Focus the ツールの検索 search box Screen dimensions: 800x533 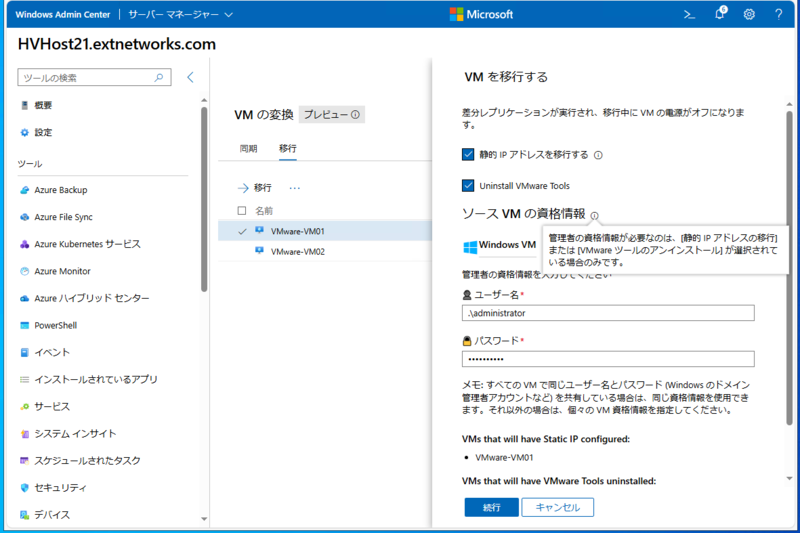pyautogui.click(x=94, y=78)
